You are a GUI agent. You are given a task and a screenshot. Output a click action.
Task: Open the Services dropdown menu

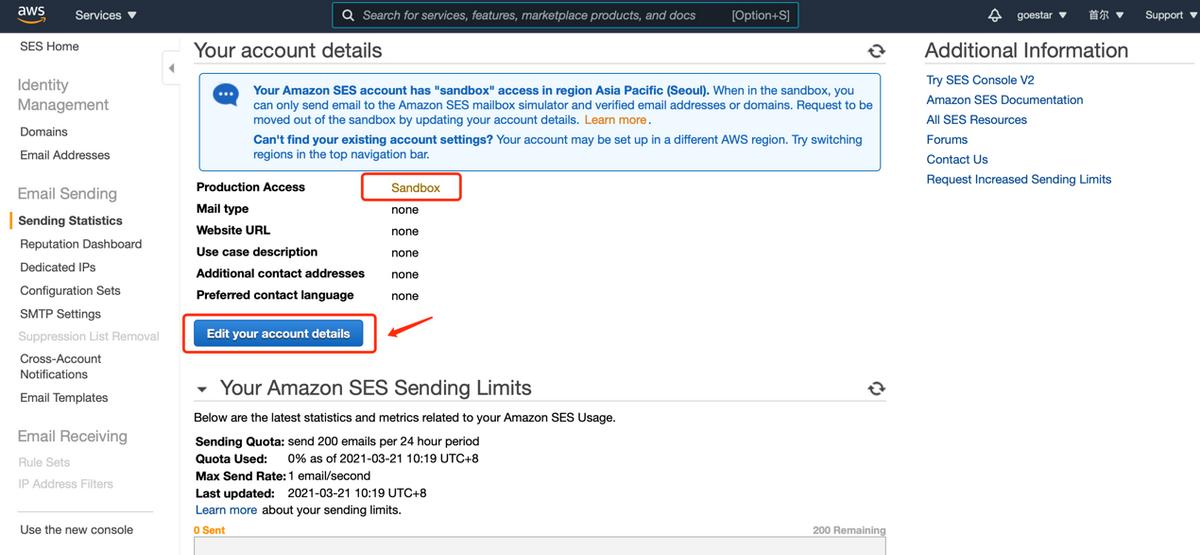(x=106, y=15)
